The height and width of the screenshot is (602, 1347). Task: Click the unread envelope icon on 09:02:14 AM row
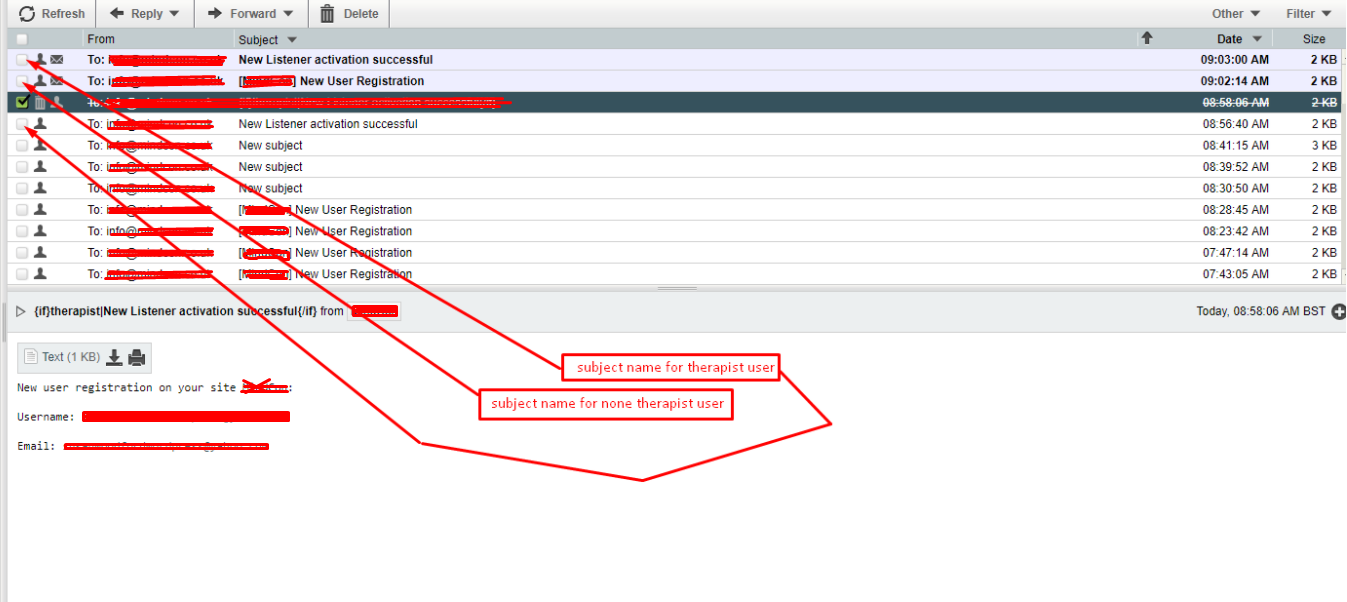tap(57, 81)
